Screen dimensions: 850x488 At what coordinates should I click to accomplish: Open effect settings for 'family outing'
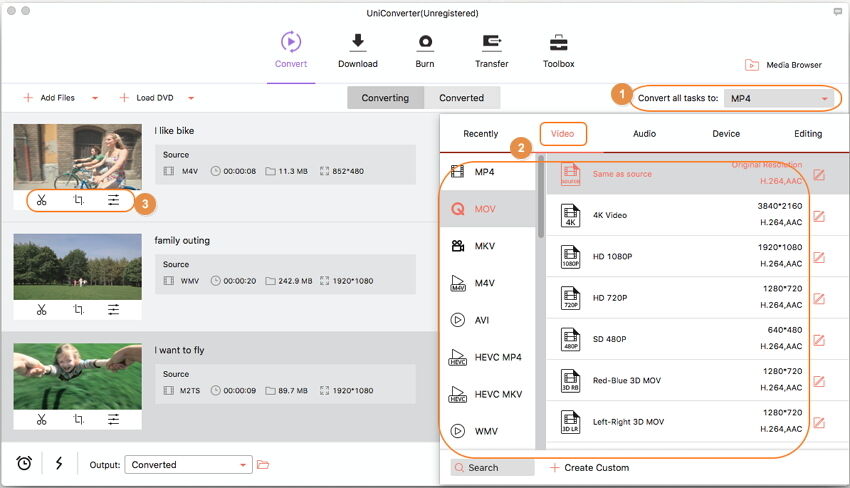[x=113, y=310]
